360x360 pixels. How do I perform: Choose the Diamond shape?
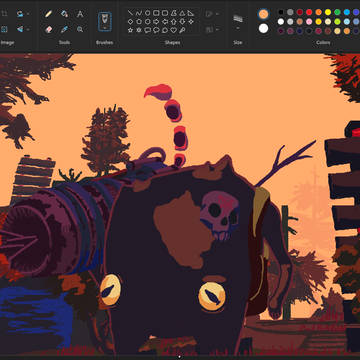pos(130,22)
